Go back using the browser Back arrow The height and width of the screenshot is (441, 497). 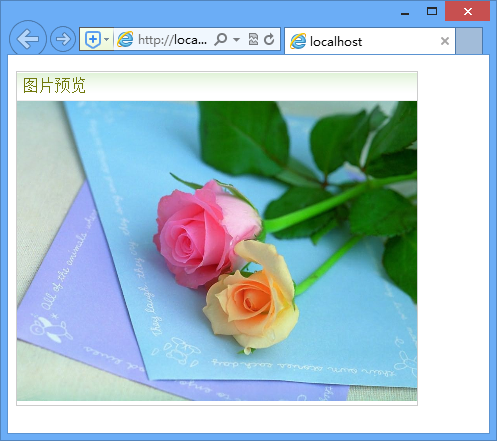28,39
